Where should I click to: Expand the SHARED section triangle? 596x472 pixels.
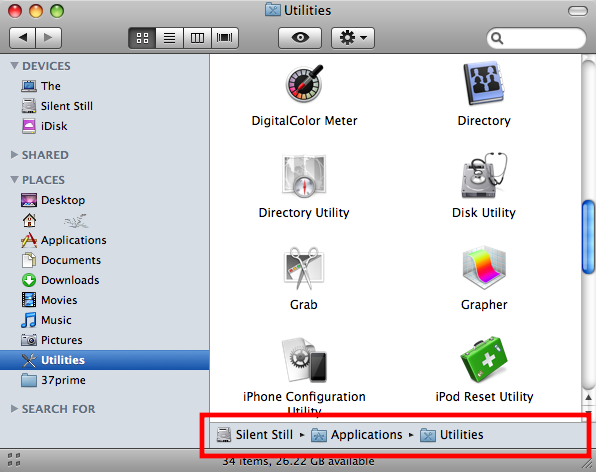14,155
